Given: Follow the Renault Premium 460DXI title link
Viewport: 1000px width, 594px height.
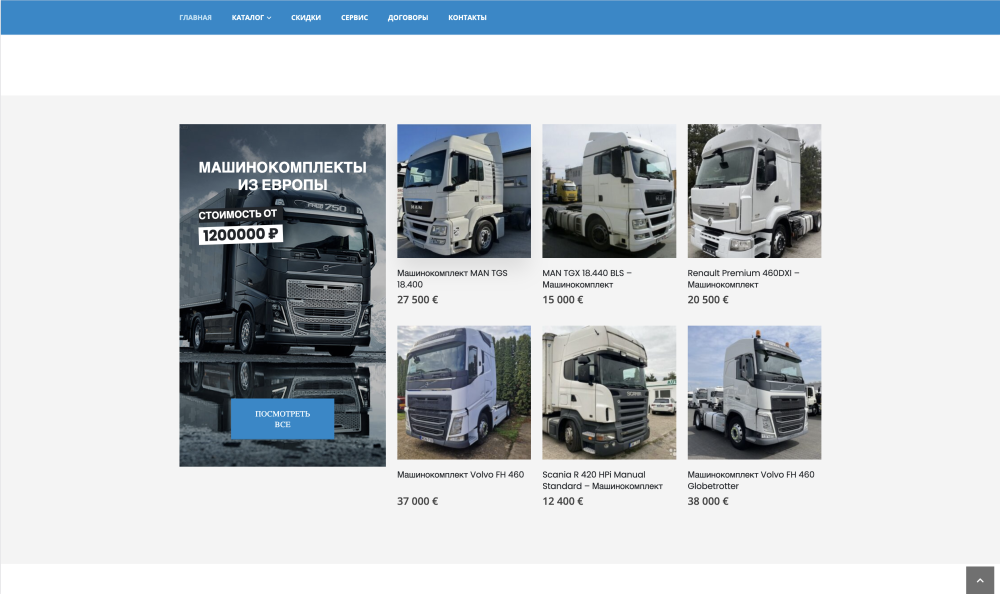Looking at the screenshot, I should point(743,278).
